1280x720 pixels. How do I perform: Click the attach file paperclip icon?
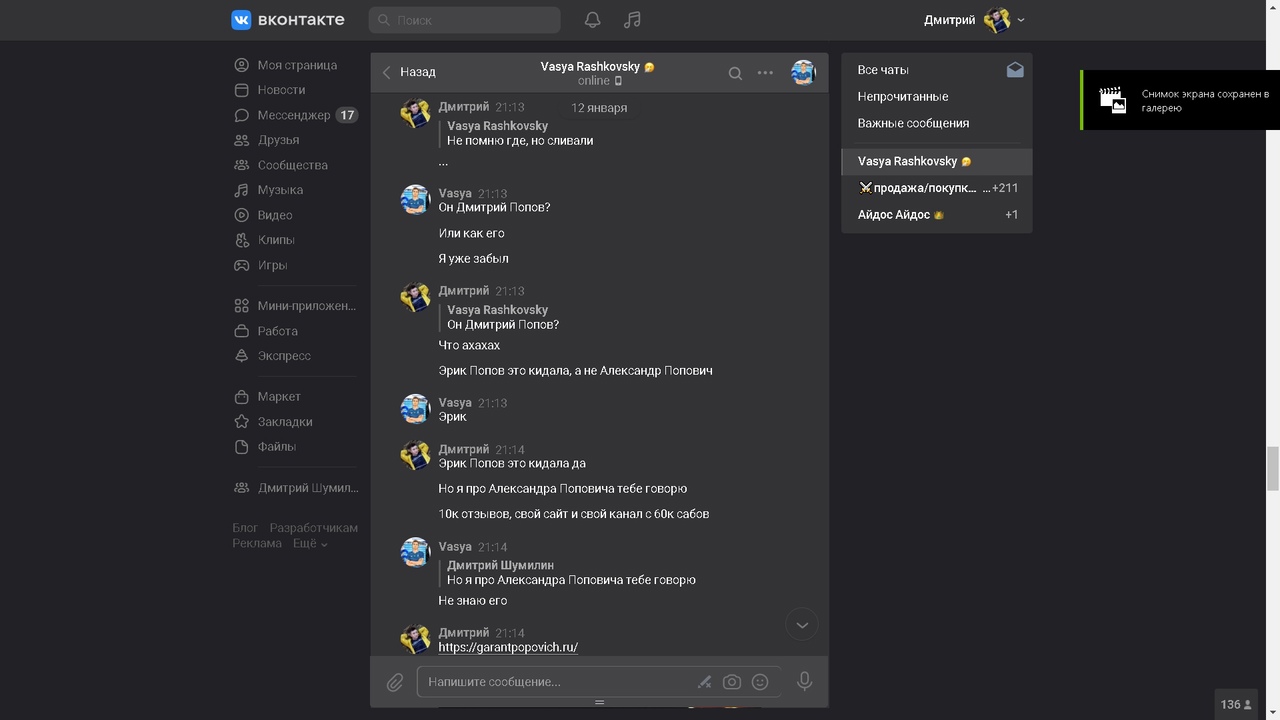(x=395, y=682)
